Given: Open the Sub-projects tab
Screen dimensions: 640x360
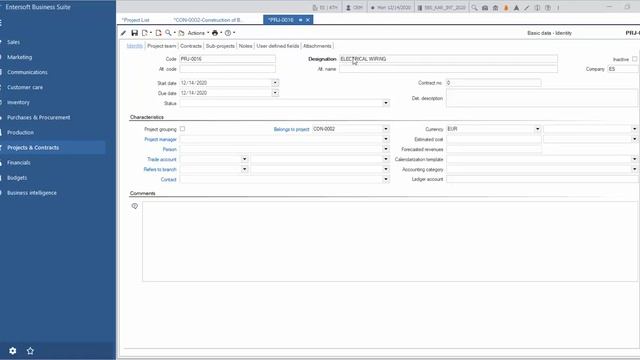Looking at the screenshot, I should pos(220,46).
